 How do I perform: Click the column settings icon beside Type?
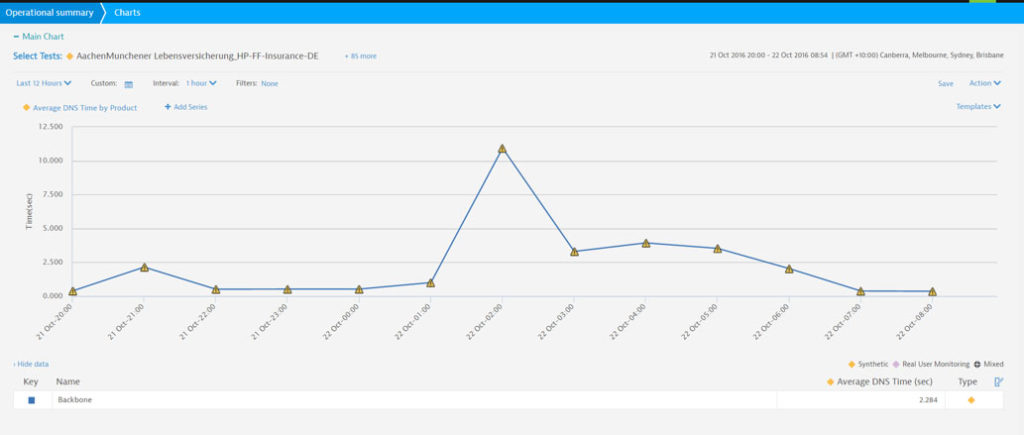(998, 382)
